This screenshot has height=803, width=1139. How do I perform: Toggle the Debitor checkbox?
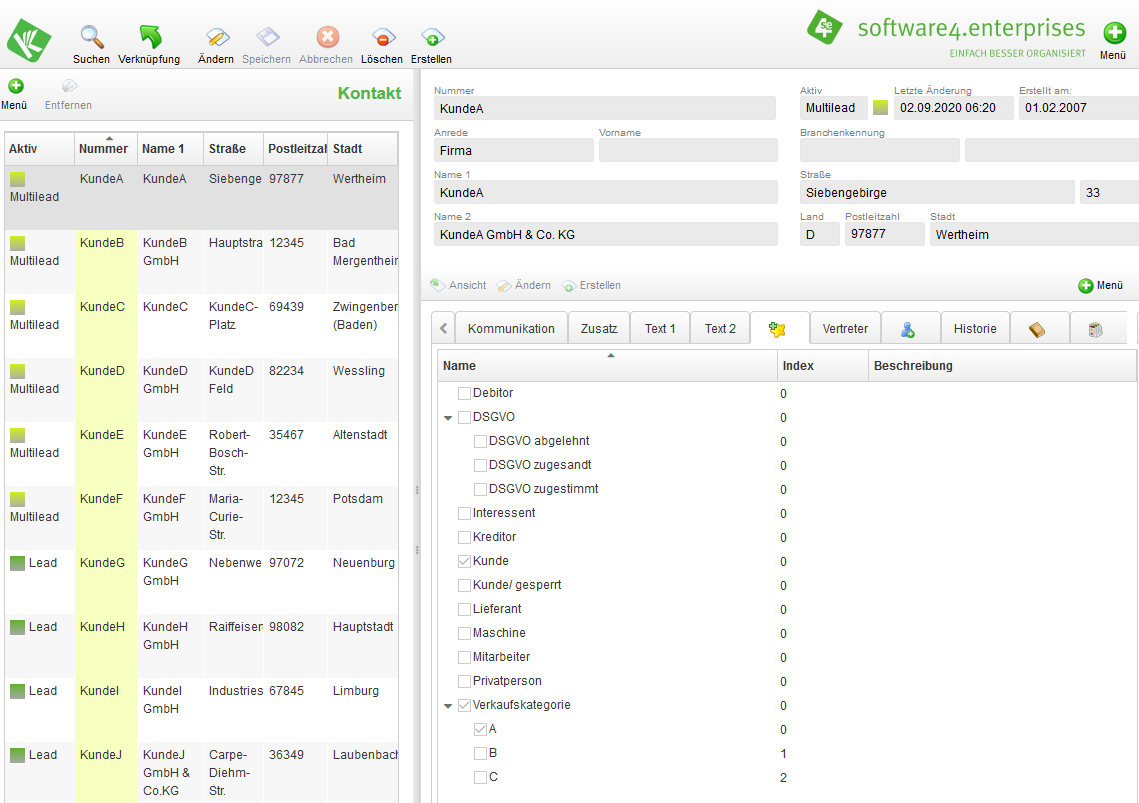(464, 393)
